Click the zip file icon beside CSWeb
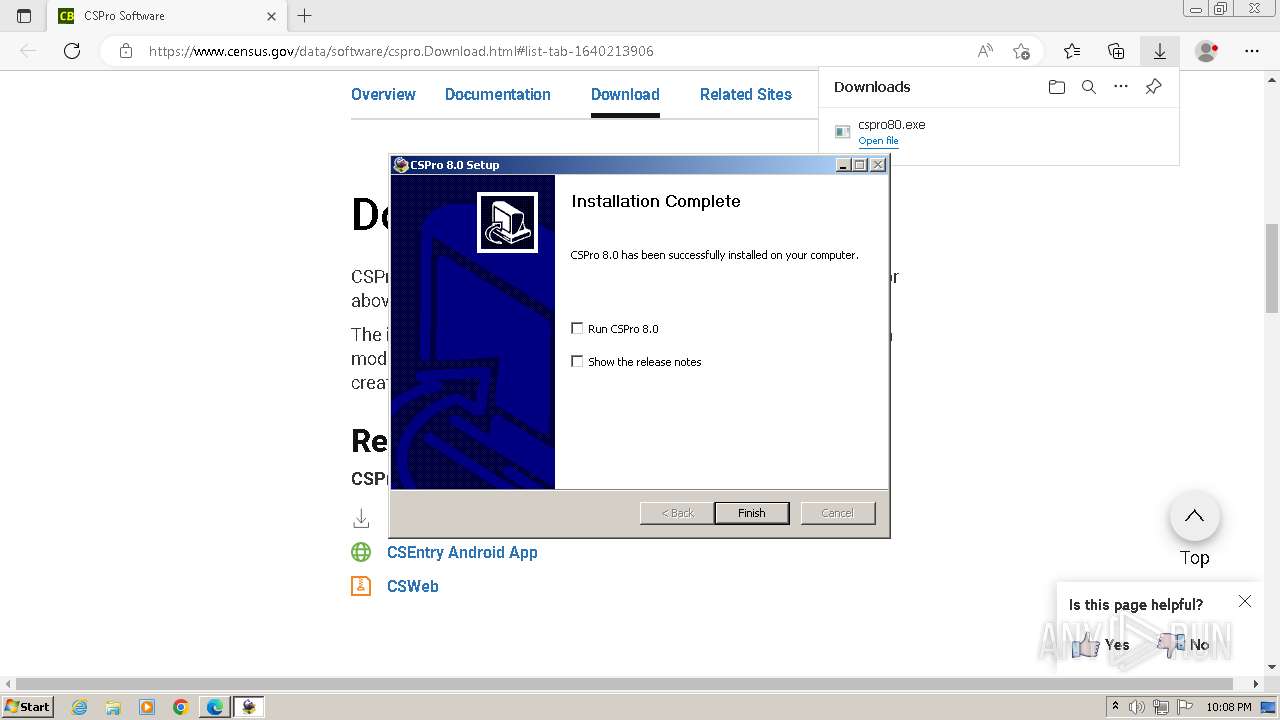 coord(361,586)
